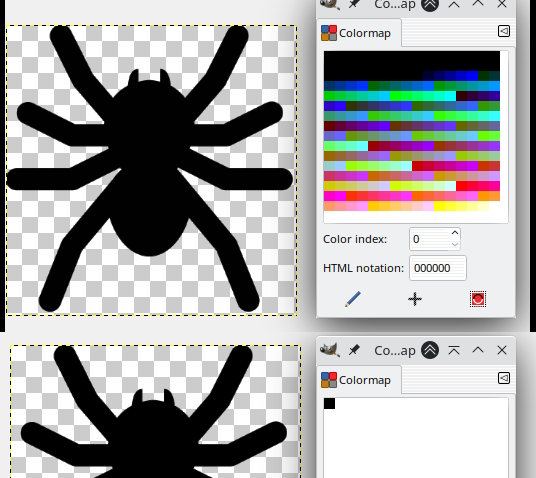Switch to the bottom Colormap tab
Screen dimensions: 536x478
[359, 380]
